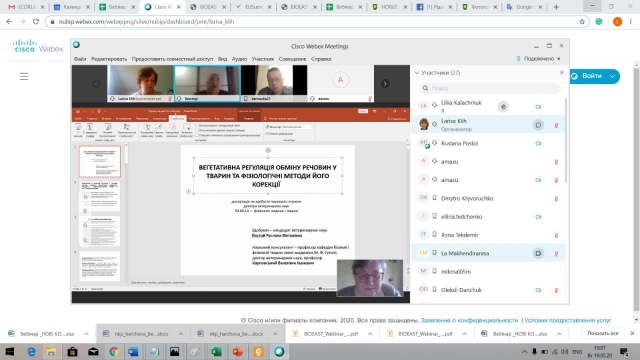The height and width of the screenshot is (360, 640).
Task: Open chat bubble icon for Larisa Klih
Action: coord(538,125)
